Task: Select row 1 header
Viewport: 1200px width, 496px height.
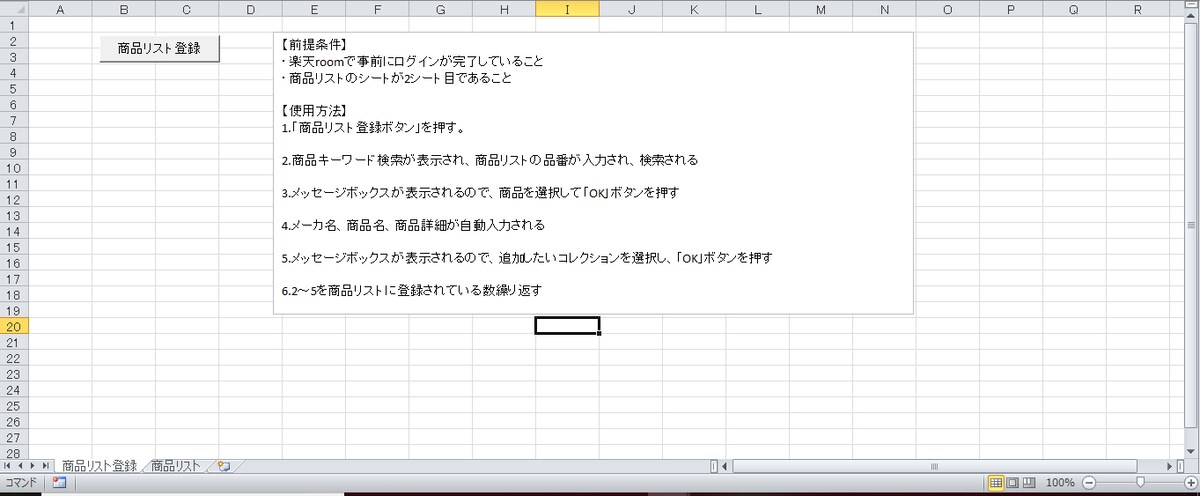Action: click(14, 25)
